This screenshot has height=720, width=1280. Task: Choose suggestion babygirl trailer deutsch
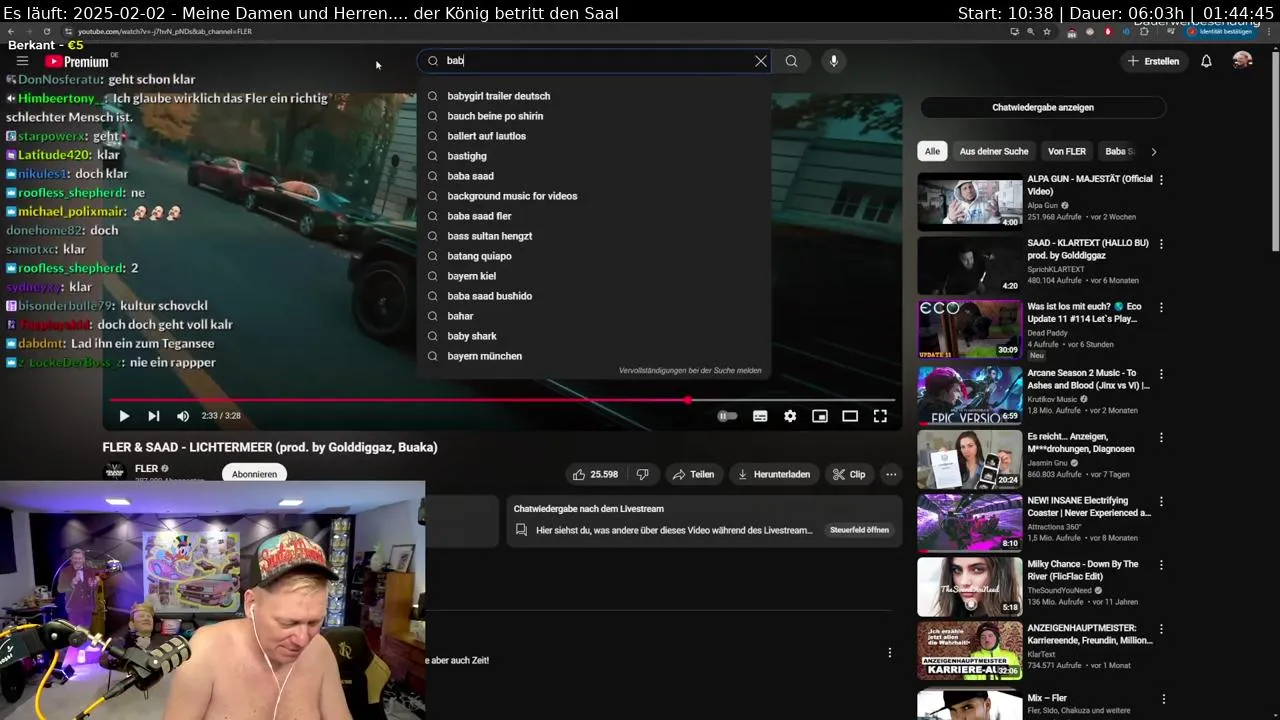coord(499,96)
